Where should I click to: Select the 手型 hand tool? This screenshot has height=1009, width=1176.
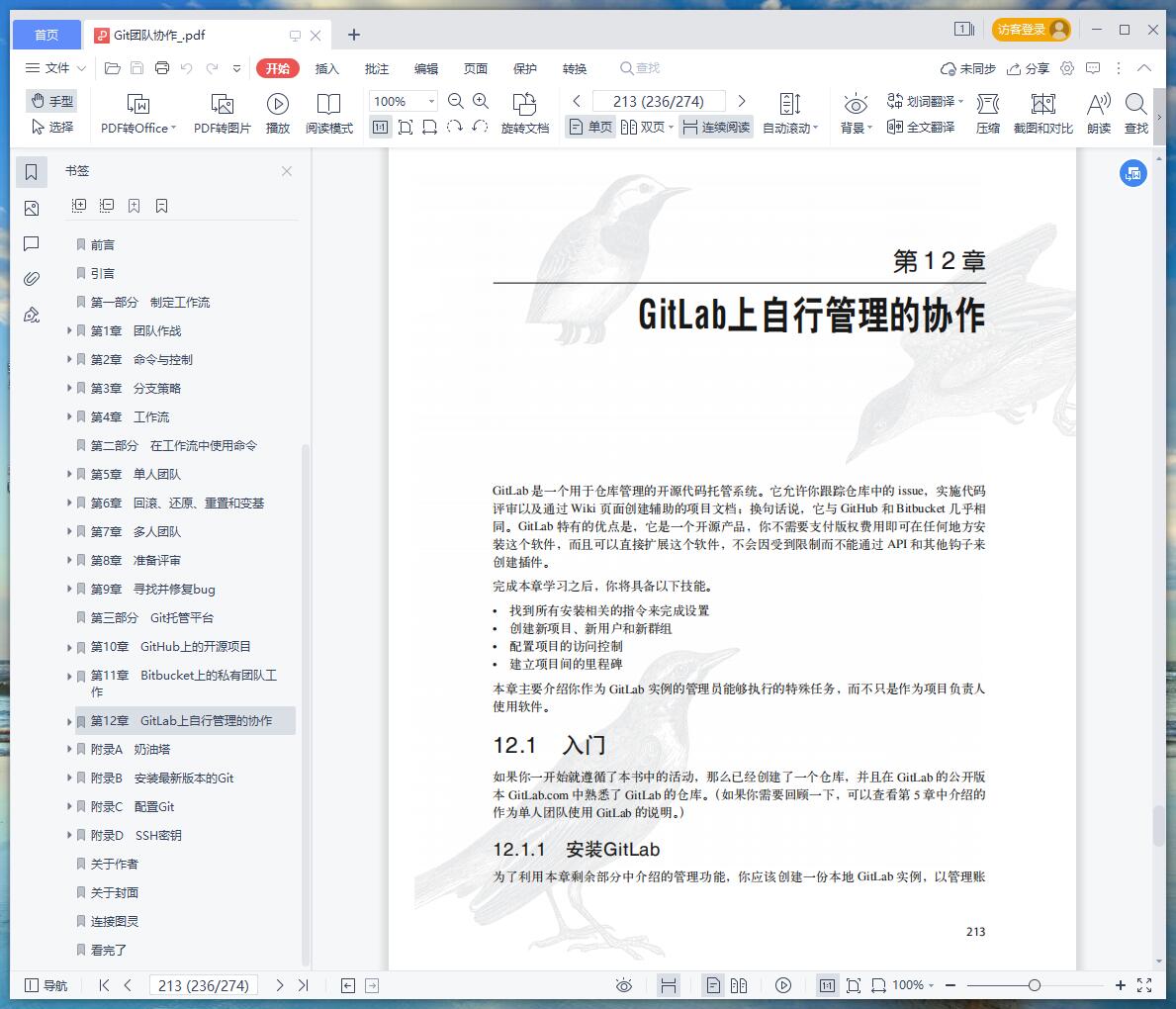tap(51, 101)
